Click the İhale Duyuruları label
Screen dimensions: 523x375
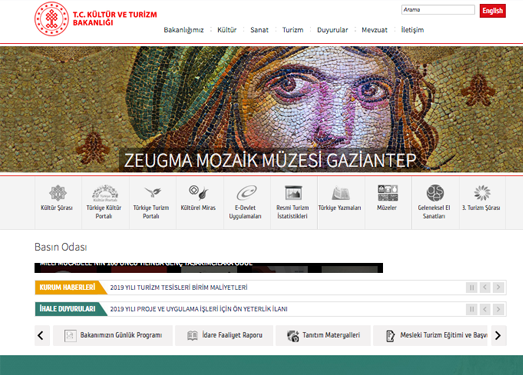click(67, 309)
